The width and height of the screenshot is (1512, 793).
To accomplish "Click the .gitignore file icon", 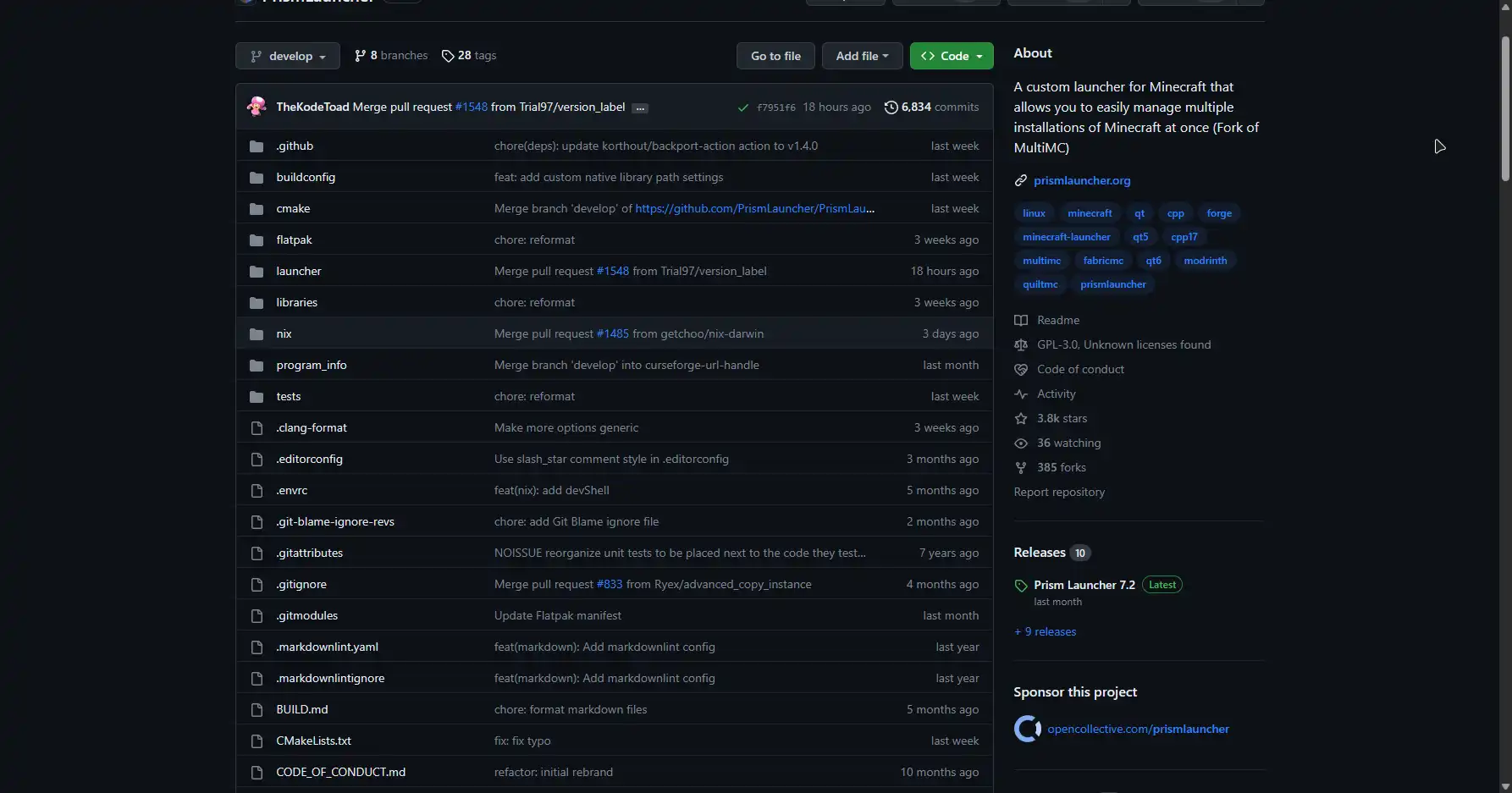I will tap(257, 584).
